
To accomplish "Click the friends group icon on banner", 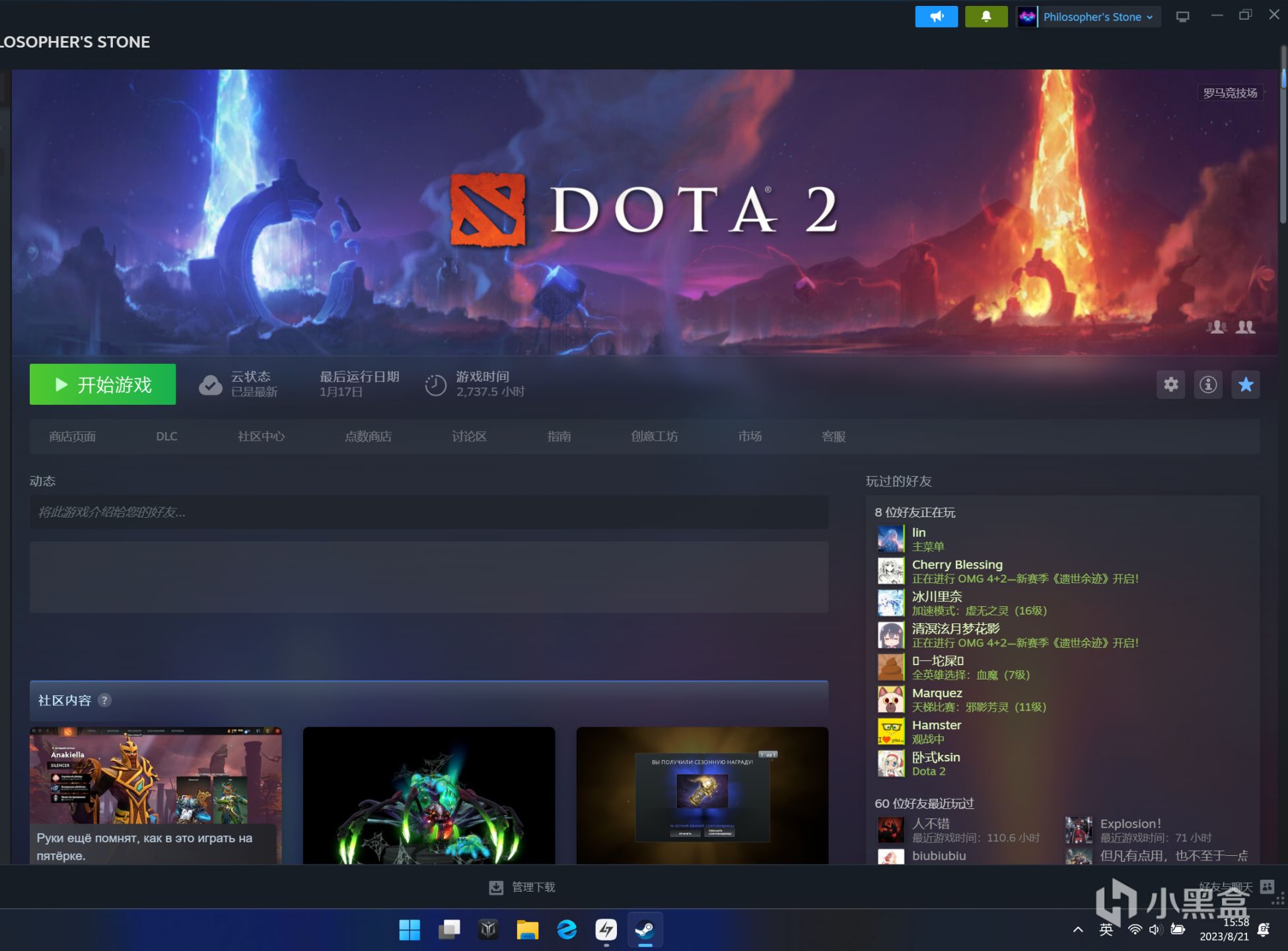I will 1246,327.
